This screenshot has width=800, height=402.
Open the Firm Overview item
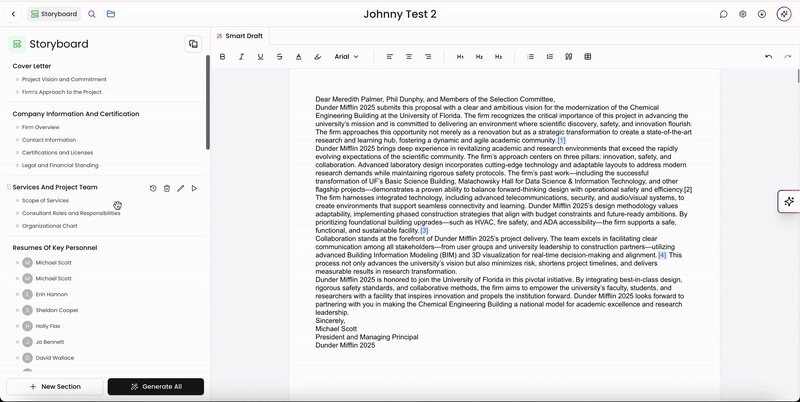click(41, 127)
